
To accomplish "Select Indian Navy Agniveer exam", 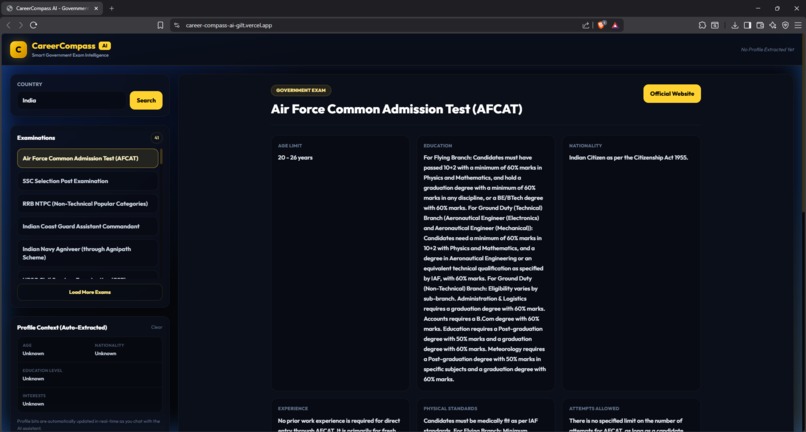I will pyautogui.click(x=87, y=253).
